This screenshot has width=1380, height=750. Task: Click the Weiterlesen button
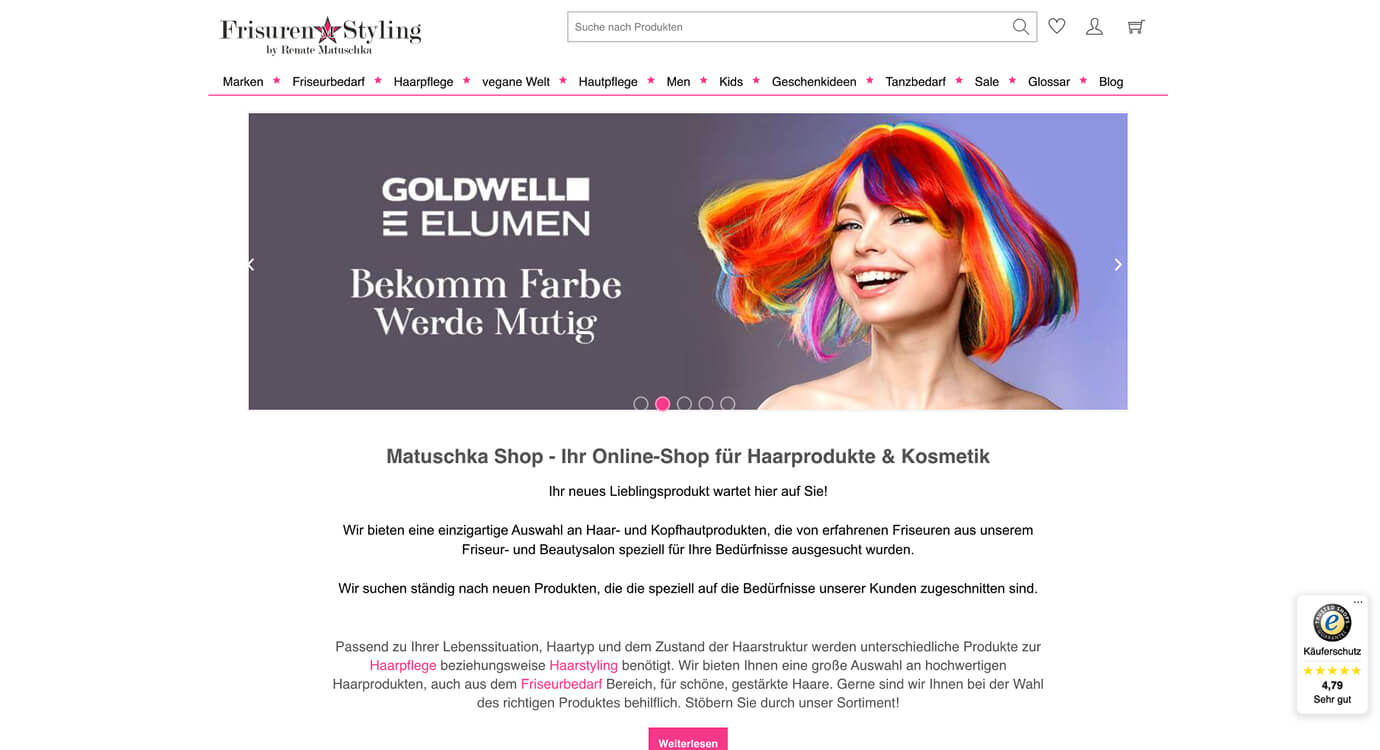tap(688, 740)
